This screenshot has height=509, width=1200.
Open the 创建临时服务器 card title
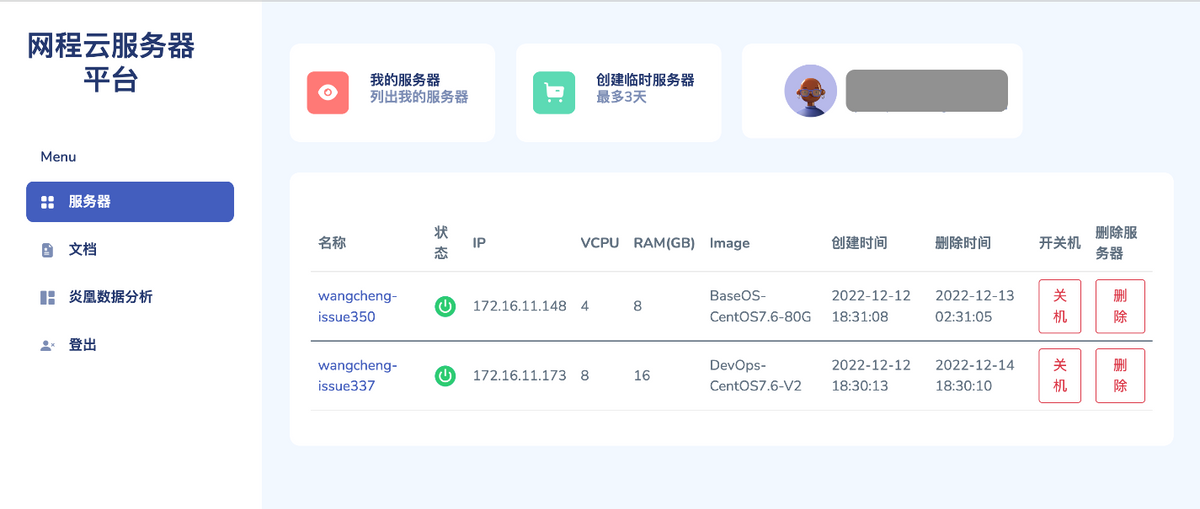(x=645, y=80)
